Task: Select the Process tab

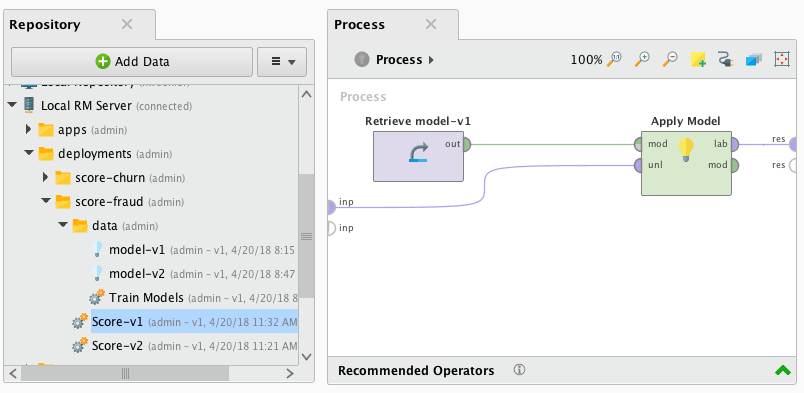Action: click(359, 25)
